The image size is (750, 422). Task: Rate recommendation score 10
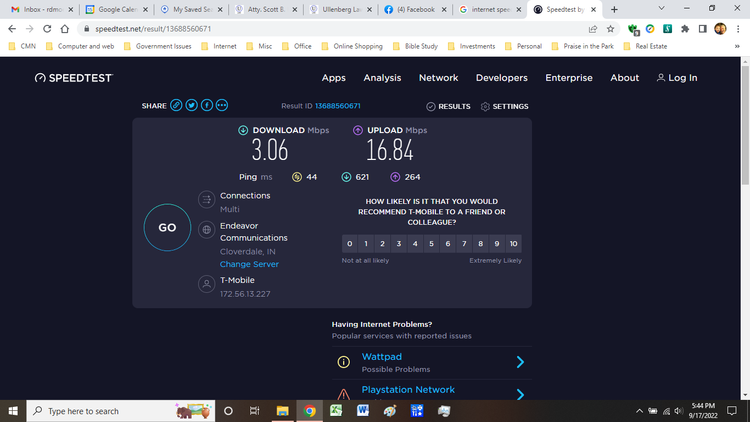(513, 244)
